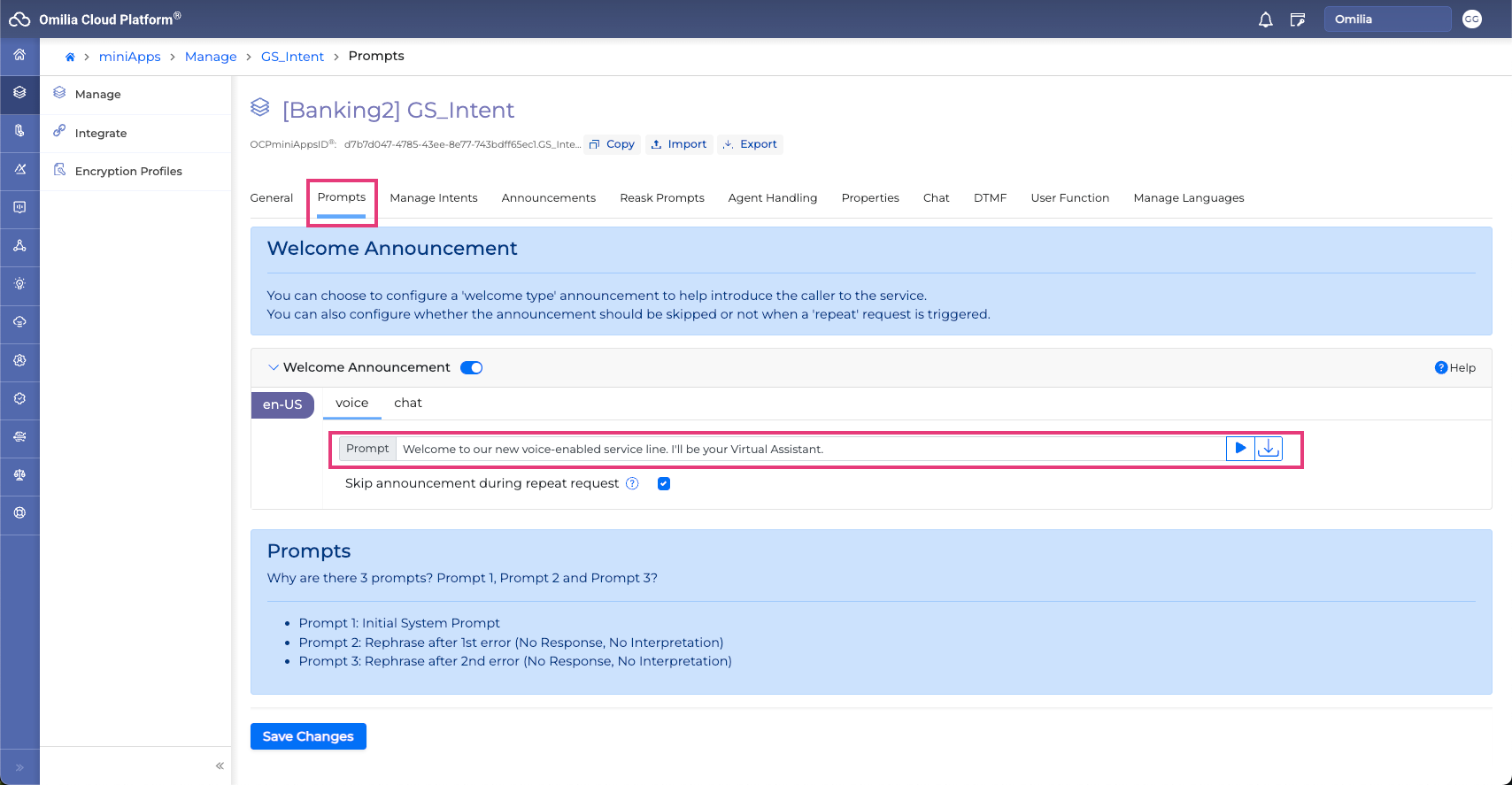Expand the left navigation bar

point(19,767)
